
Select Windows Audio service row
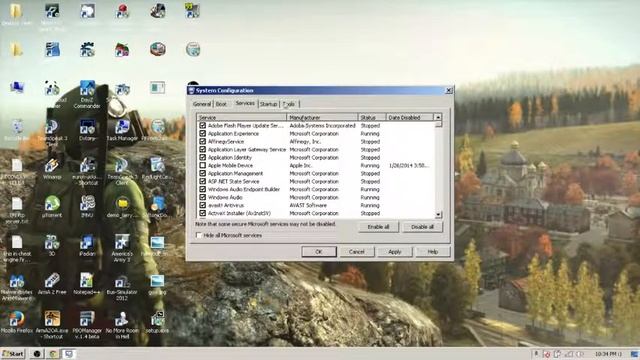tap(316, 197)
